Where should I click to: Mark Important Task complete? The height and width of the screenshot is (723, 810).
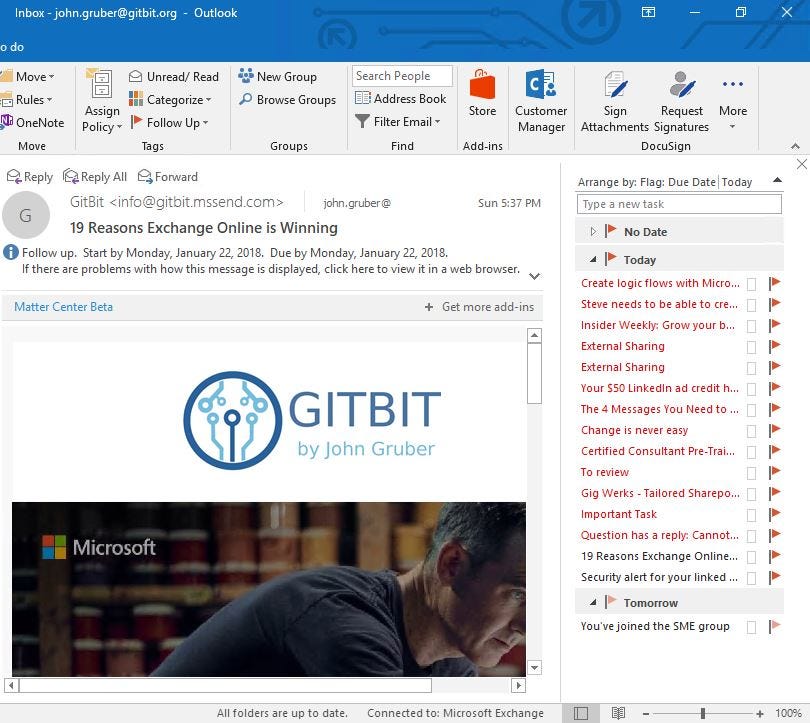(x=751, y=515)
